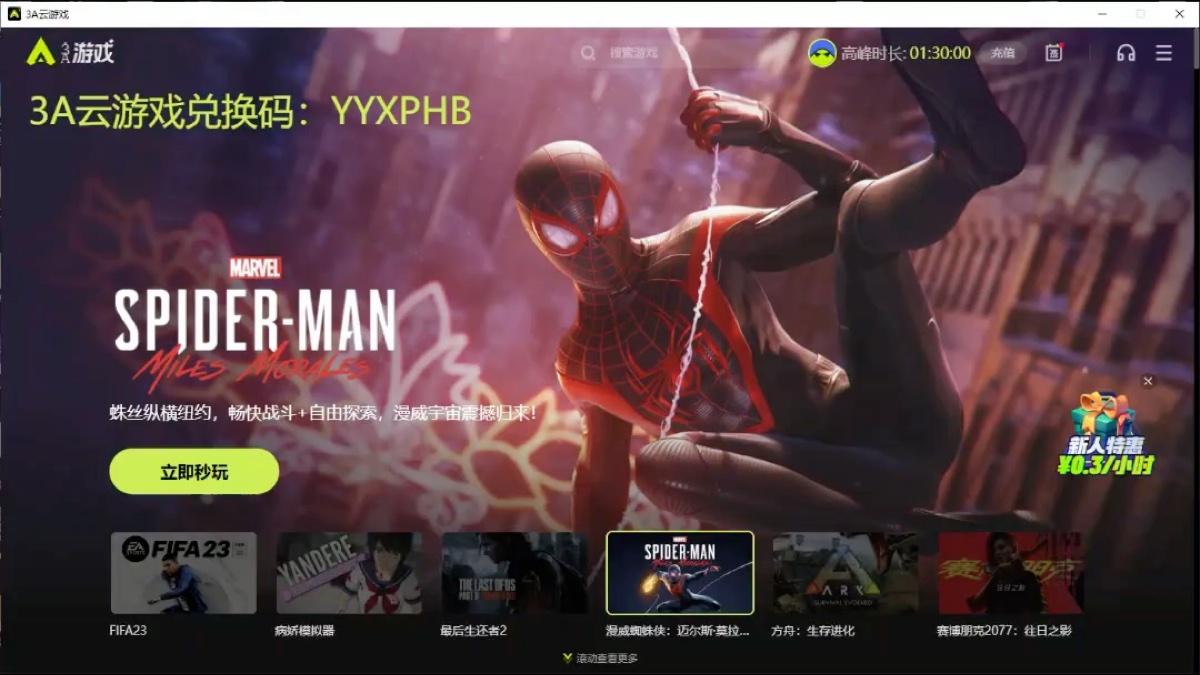Open the tasks calendar icon with red dot

tap(1054, 52)
